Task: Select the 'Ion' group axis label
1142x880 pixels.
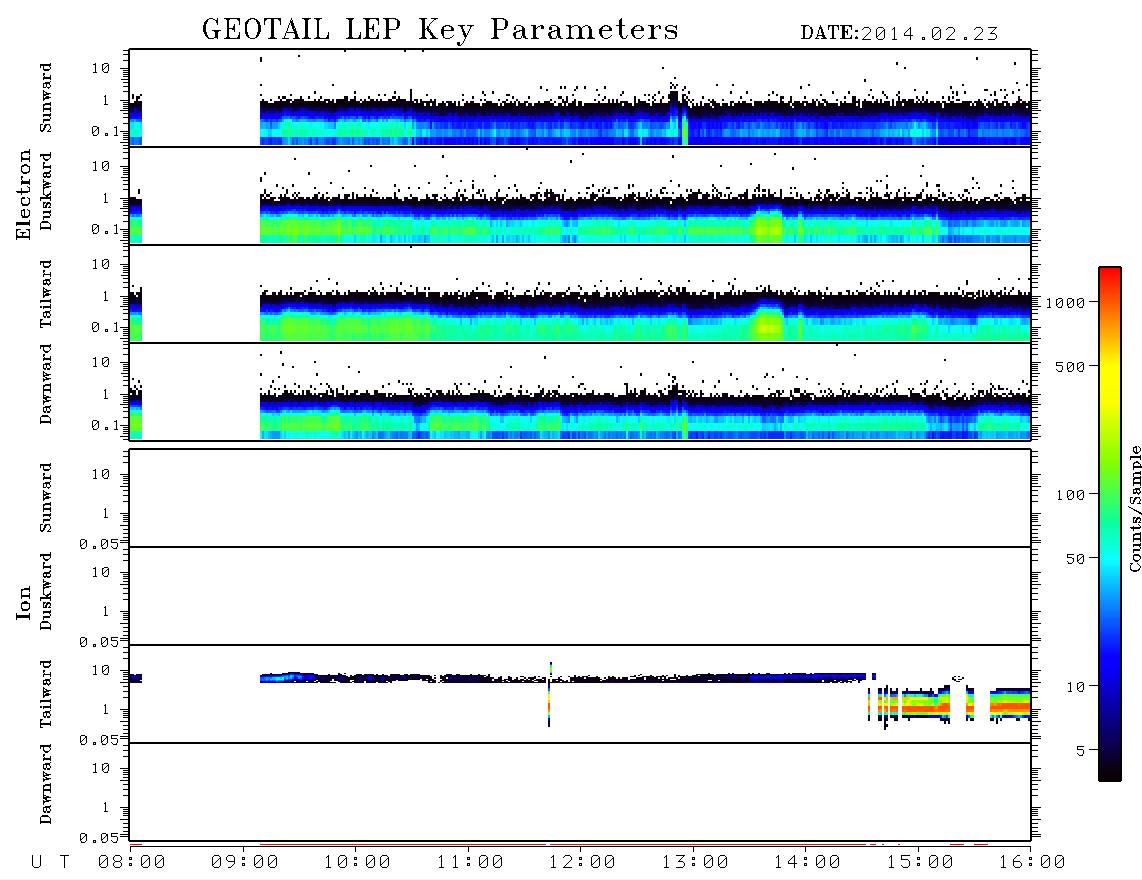Action: (x=24, y=602)
